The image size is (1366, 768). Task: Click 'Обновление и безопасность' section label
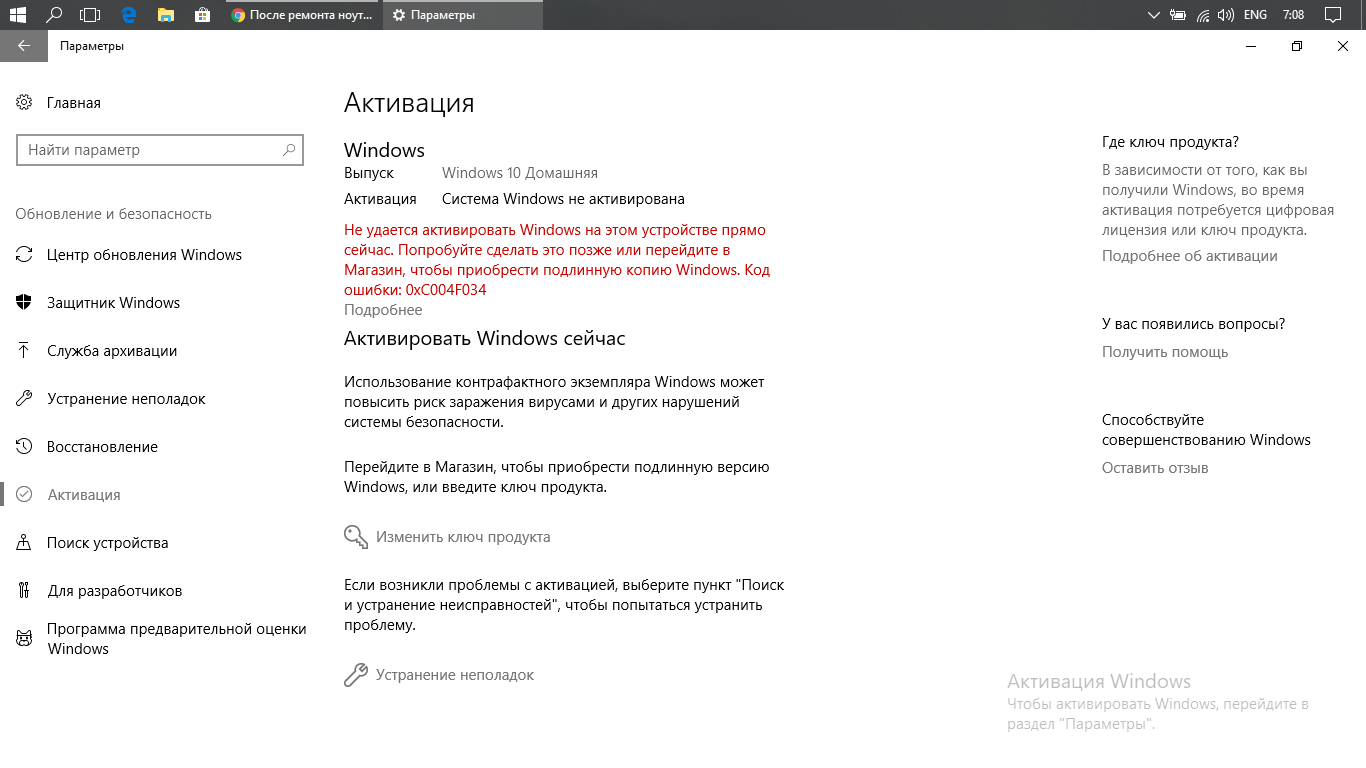(114, 214)
